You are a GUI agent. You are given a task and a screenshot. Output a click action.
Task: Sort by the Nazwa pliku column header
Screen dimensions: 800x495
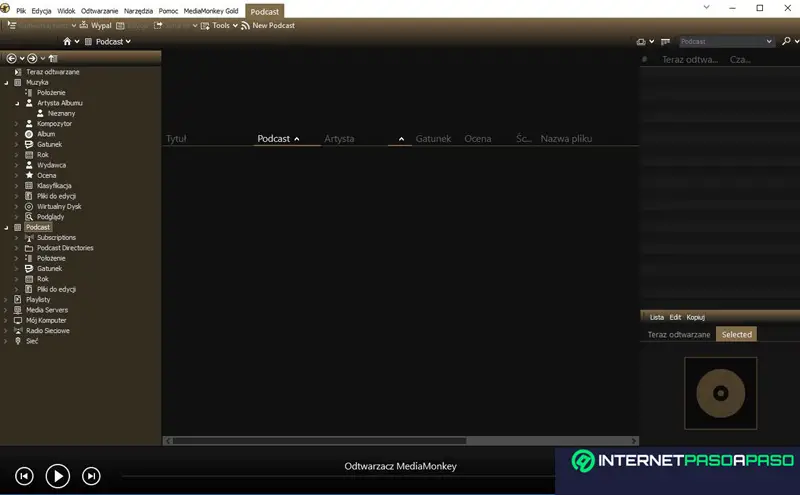[566, 138]
